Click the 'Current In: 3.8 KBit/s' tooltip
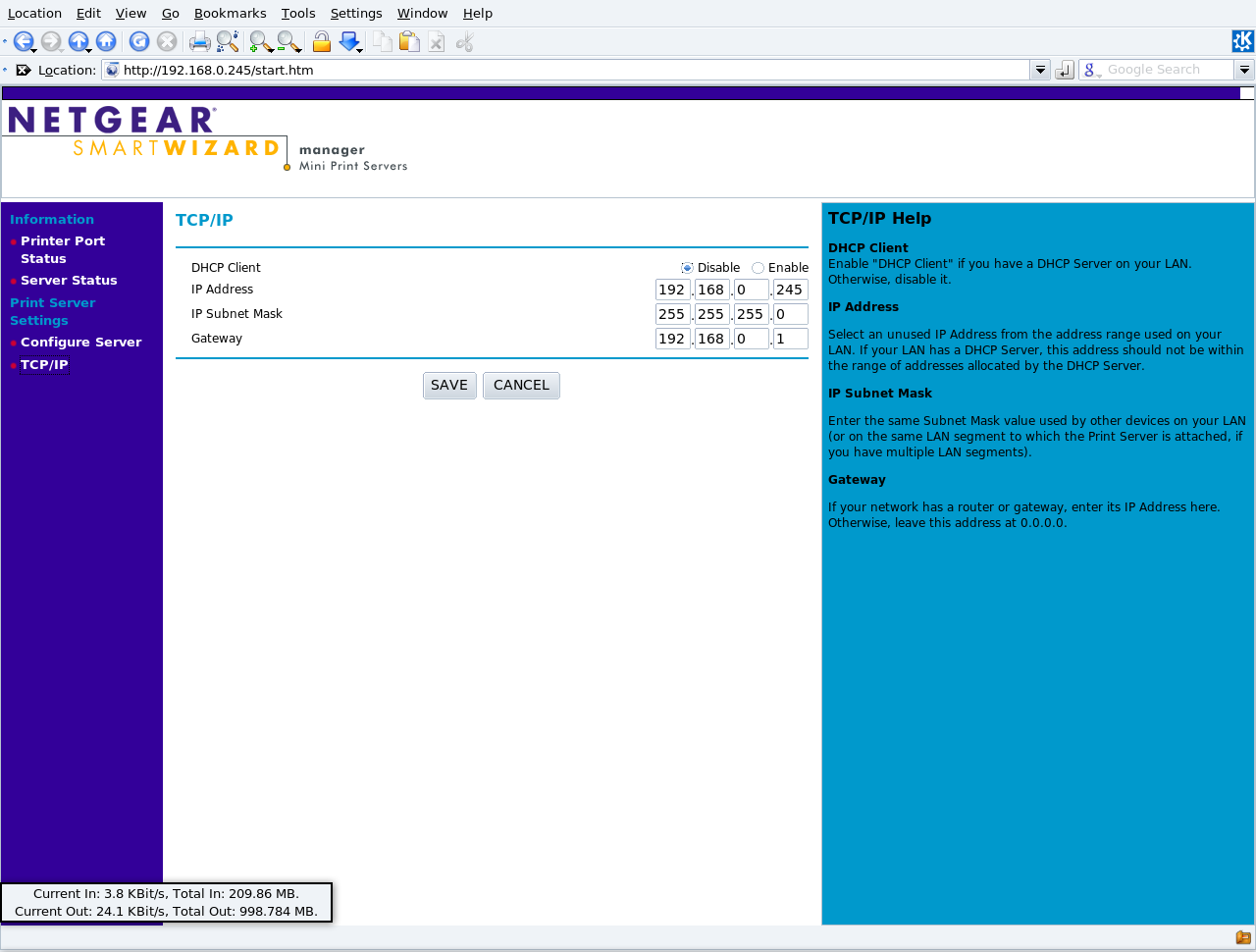This screenshot has height=952, width=1256. point(166,902)
